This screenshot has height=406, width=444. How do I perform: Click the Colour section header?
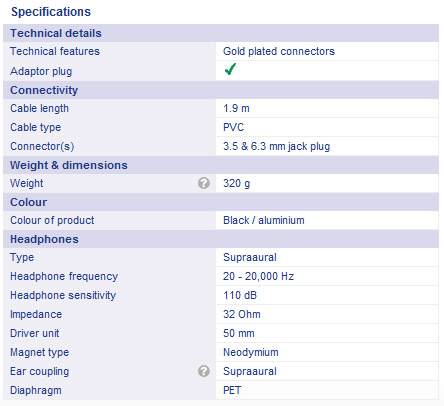pyautogui.click(x=221, y=202)
